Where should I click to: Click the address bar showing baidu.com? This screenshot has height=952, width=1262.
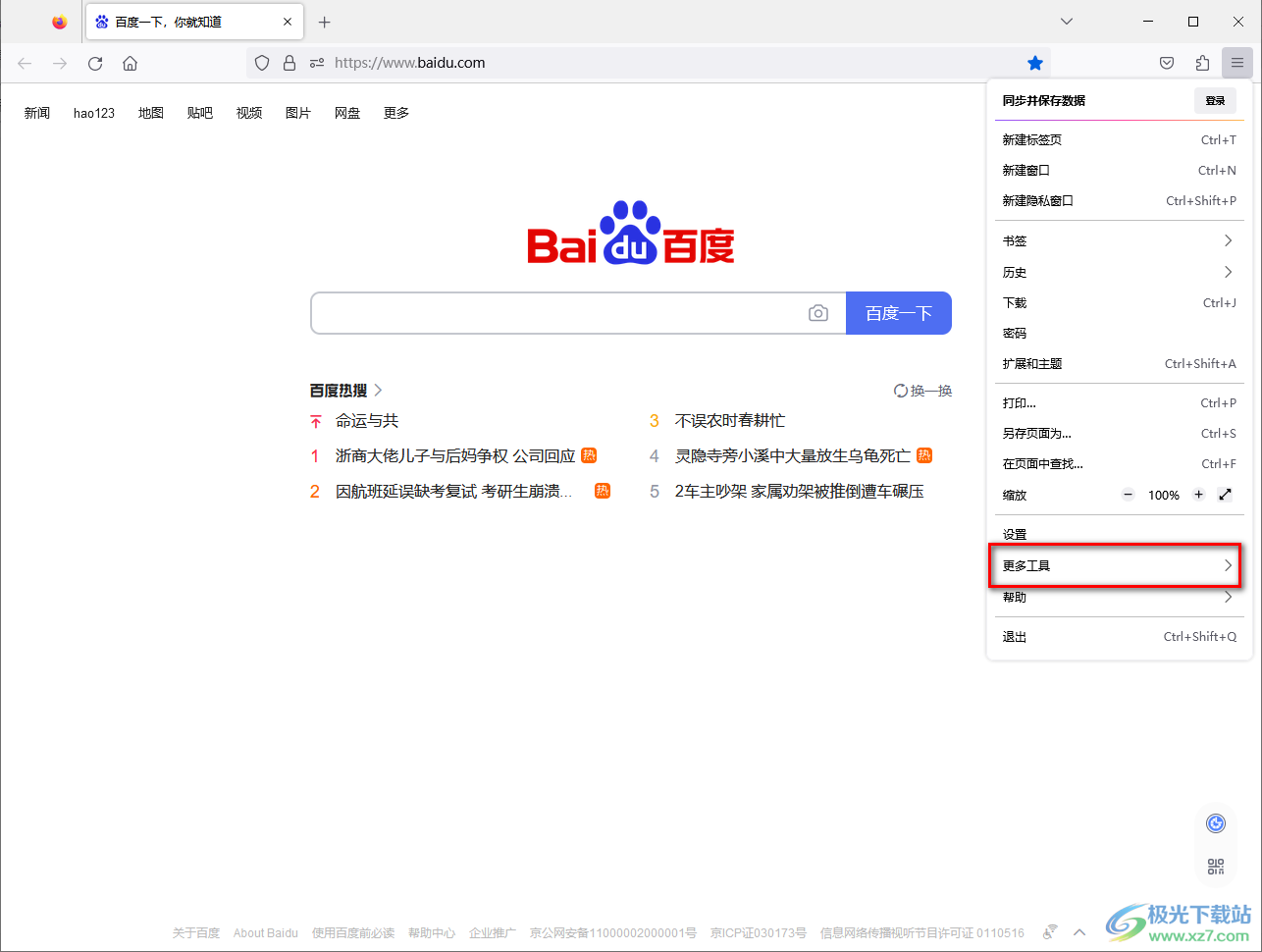pos(649,63)
